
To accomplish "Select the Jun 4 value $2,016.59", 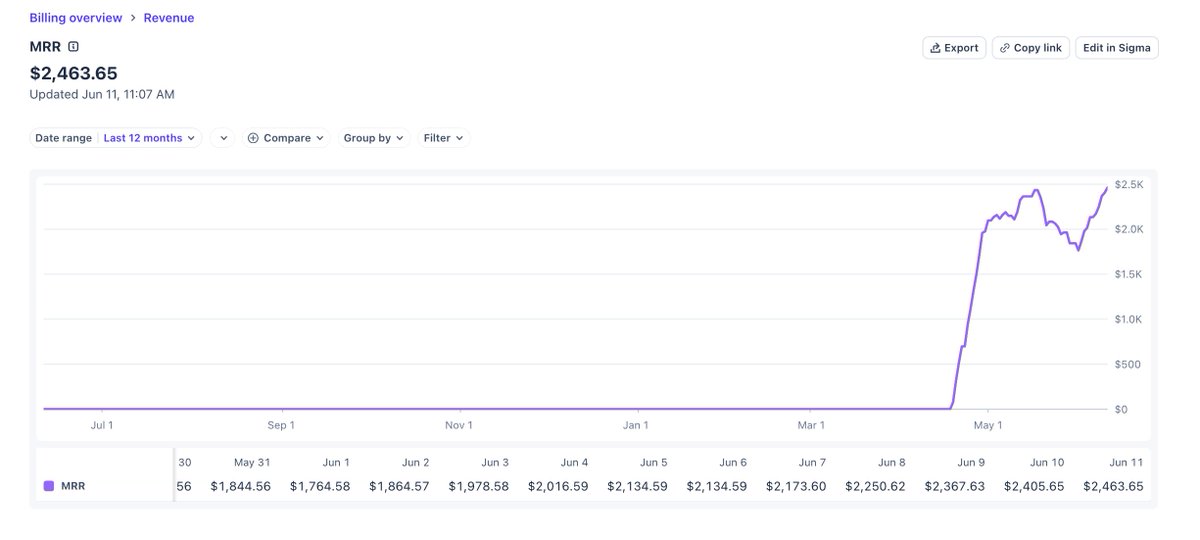I will [558, 487].
